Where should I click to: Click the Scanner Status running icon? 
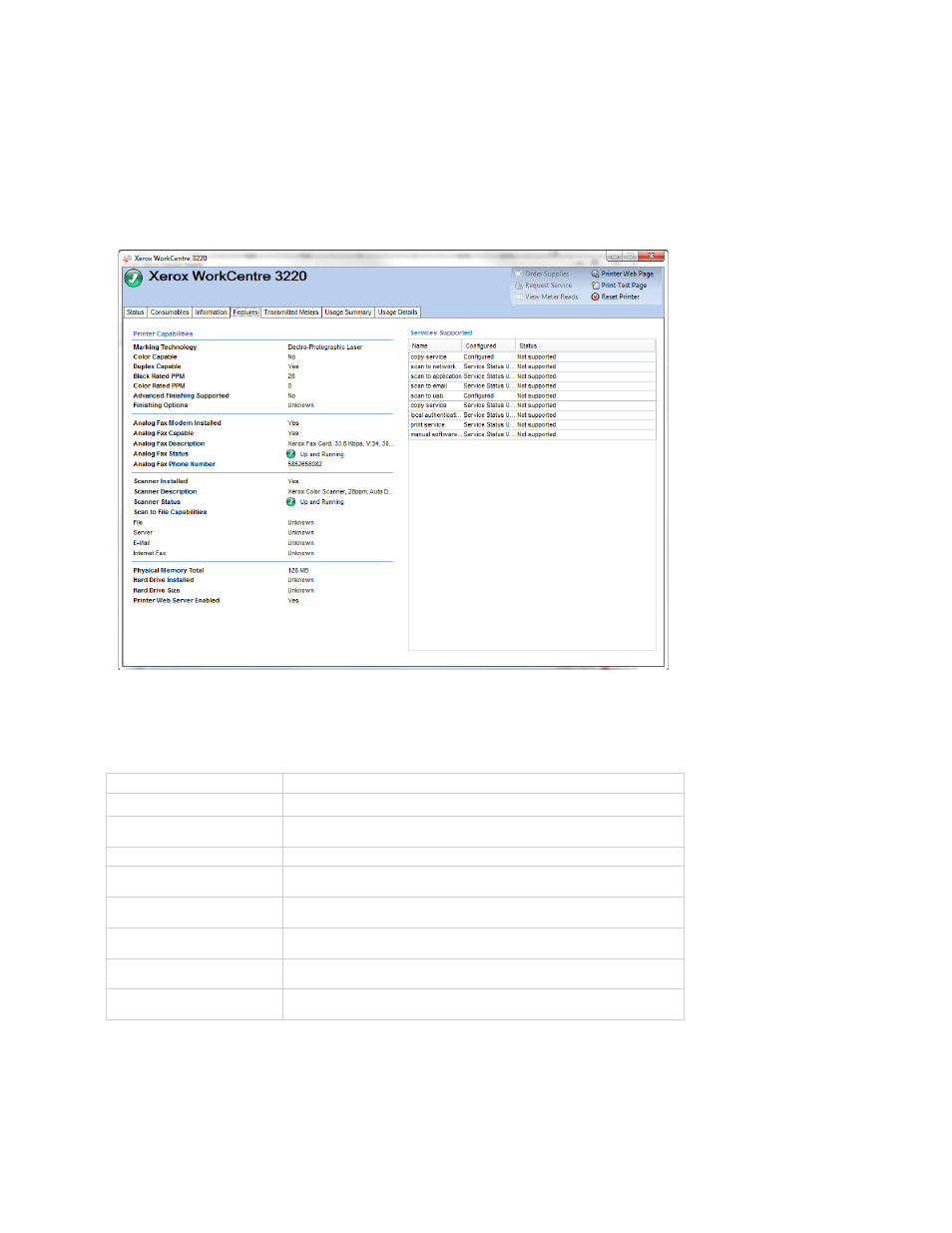click(x=291, y=502)
